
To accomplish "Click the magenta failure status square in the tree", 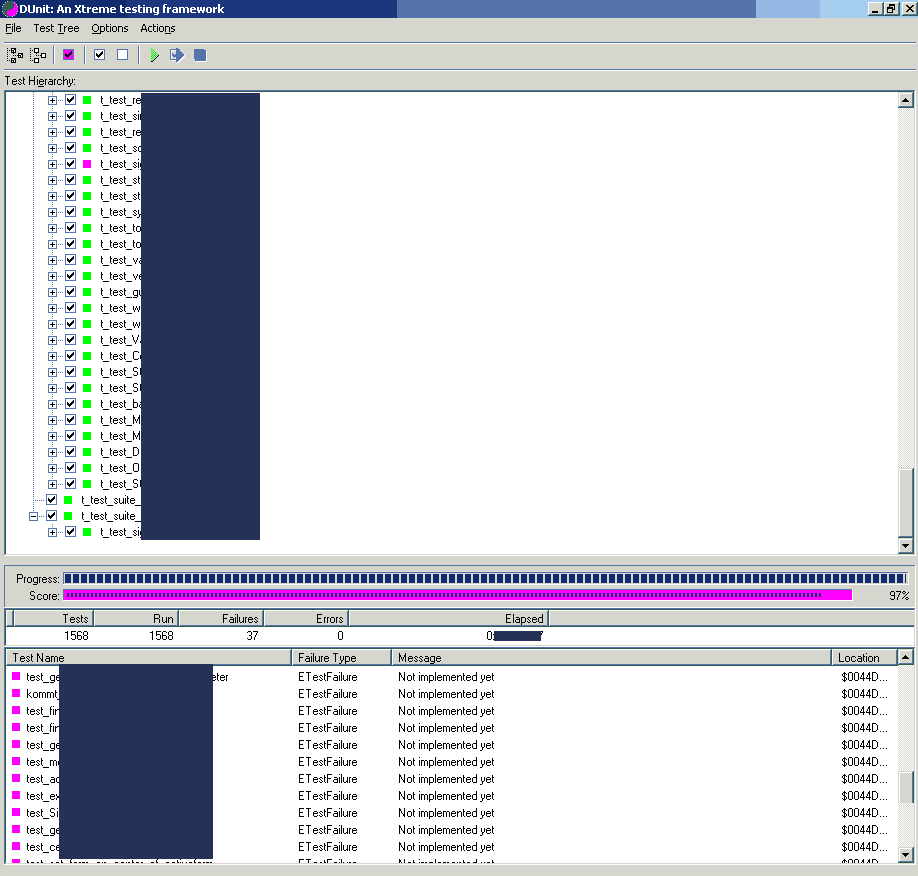I will click(x=87, y=164).
